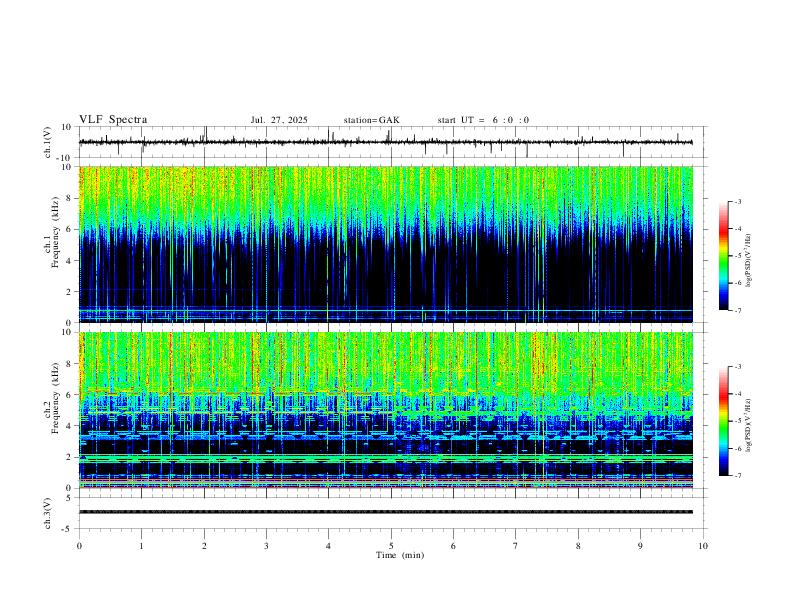The height and width of the screenshot is (612, 792).
Task: Click the ch.3 black signal band
Action: (386, 512)
